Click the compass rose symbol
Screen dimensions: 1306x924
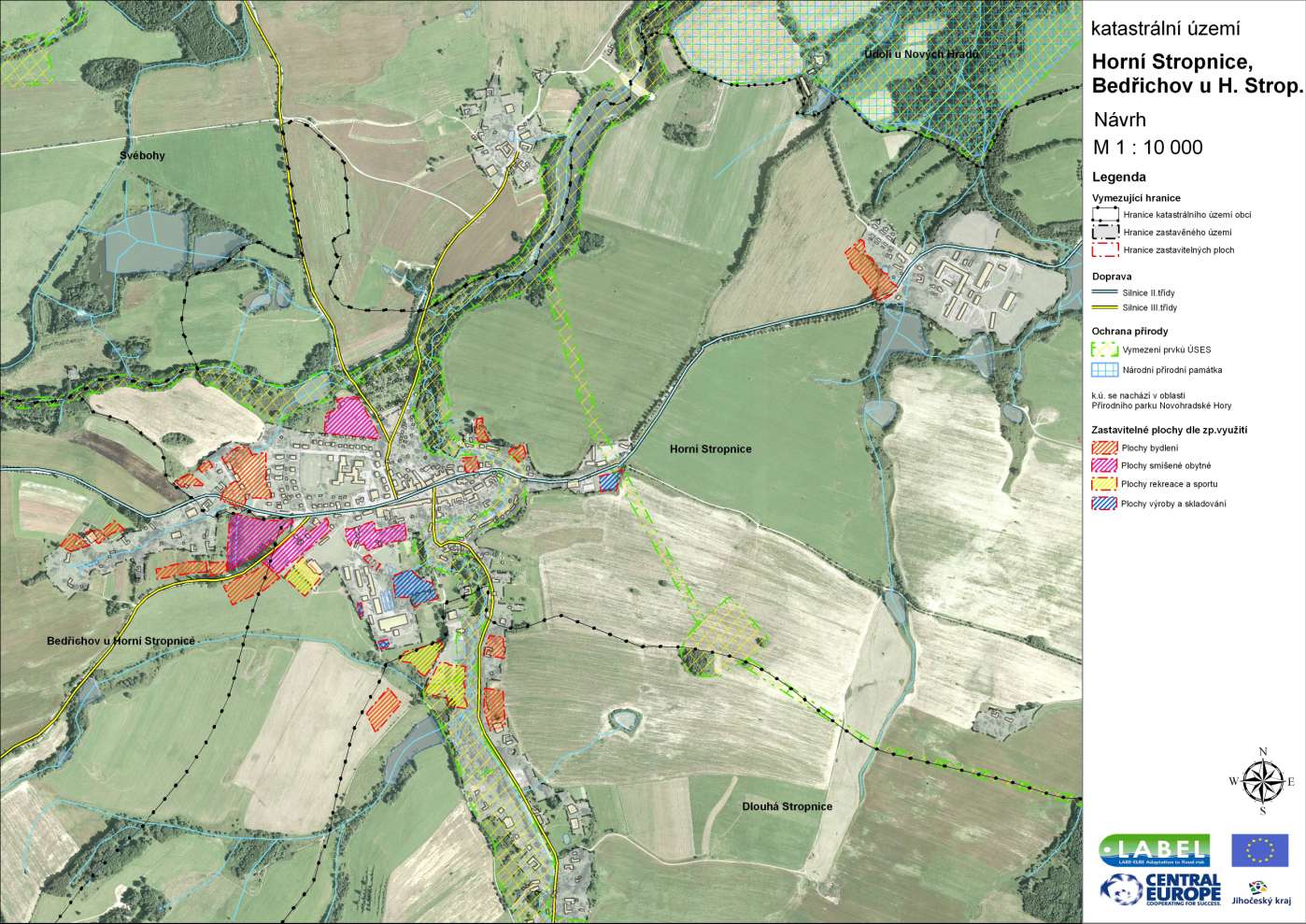[1261, 780]
